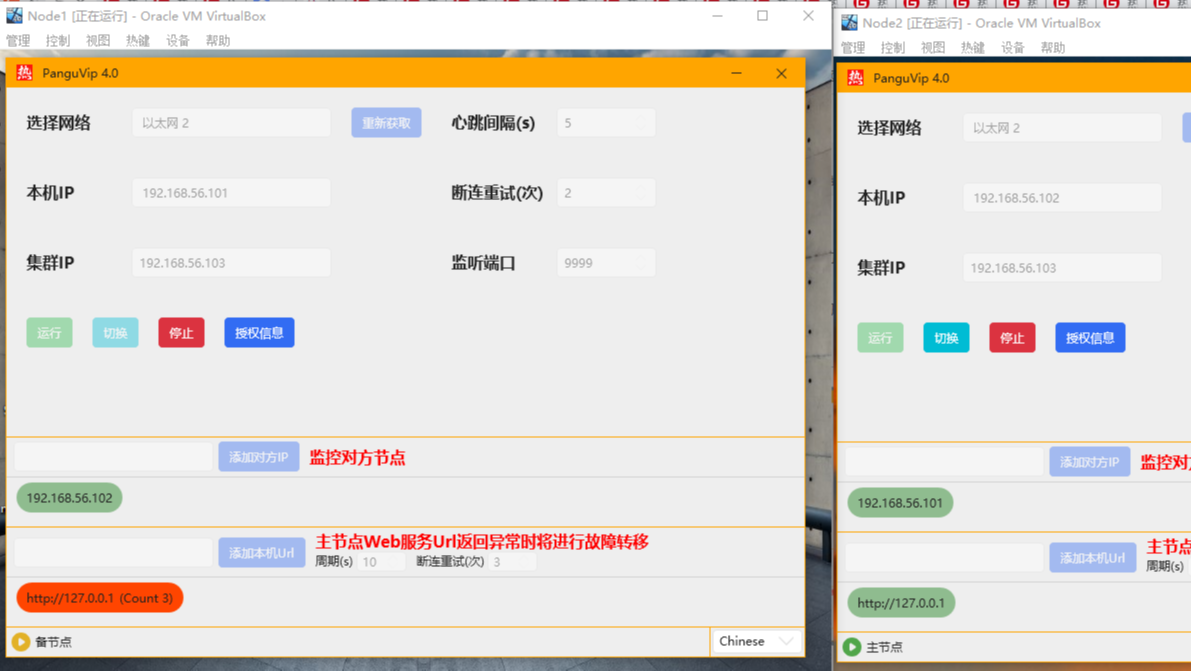The image size is (1191, 671).
Task: Click the blue 授权信息 button in Node1
Action: 259,332
